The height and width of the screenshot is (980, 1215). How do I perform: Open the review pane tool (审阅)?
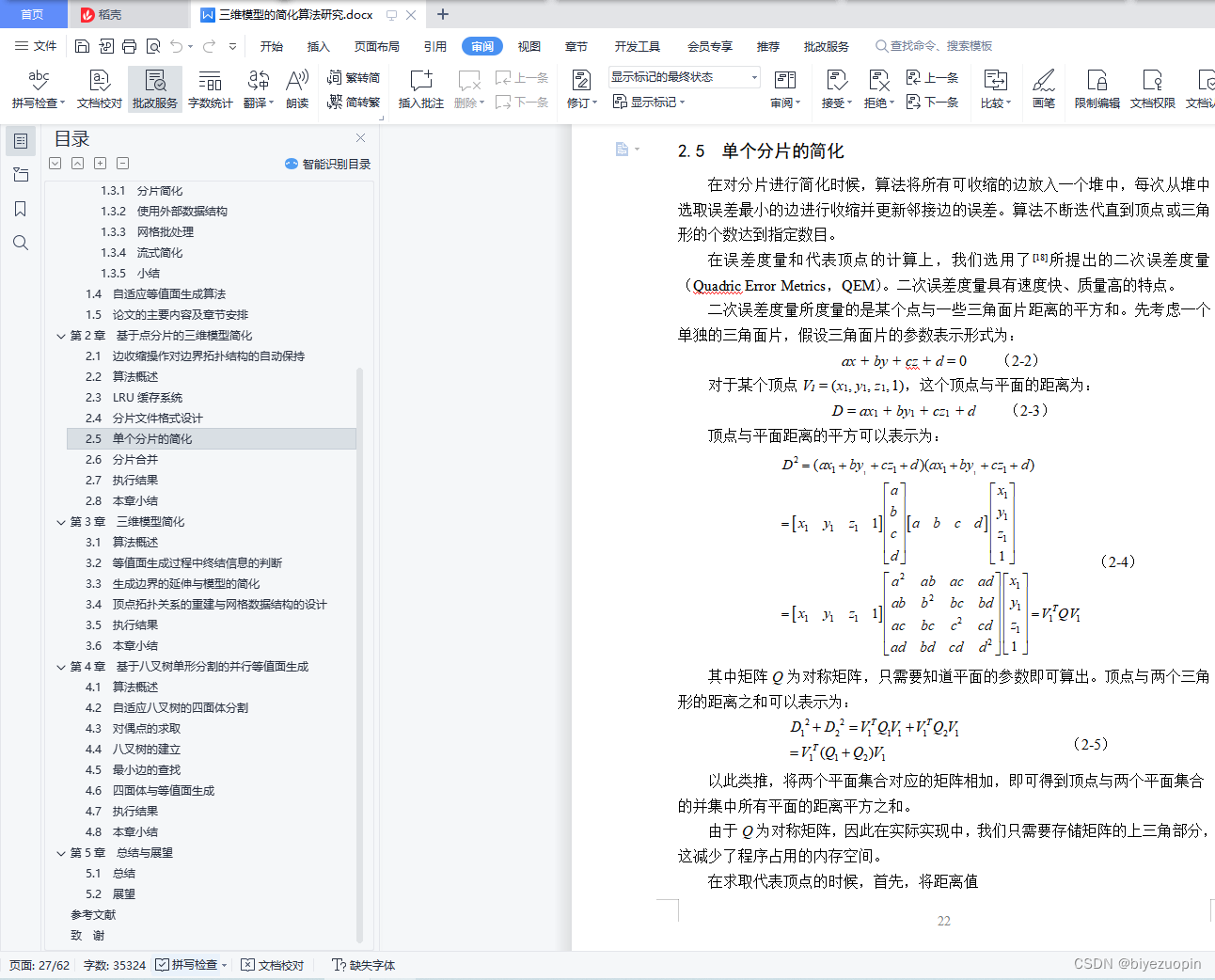click(x=785, y=89)
